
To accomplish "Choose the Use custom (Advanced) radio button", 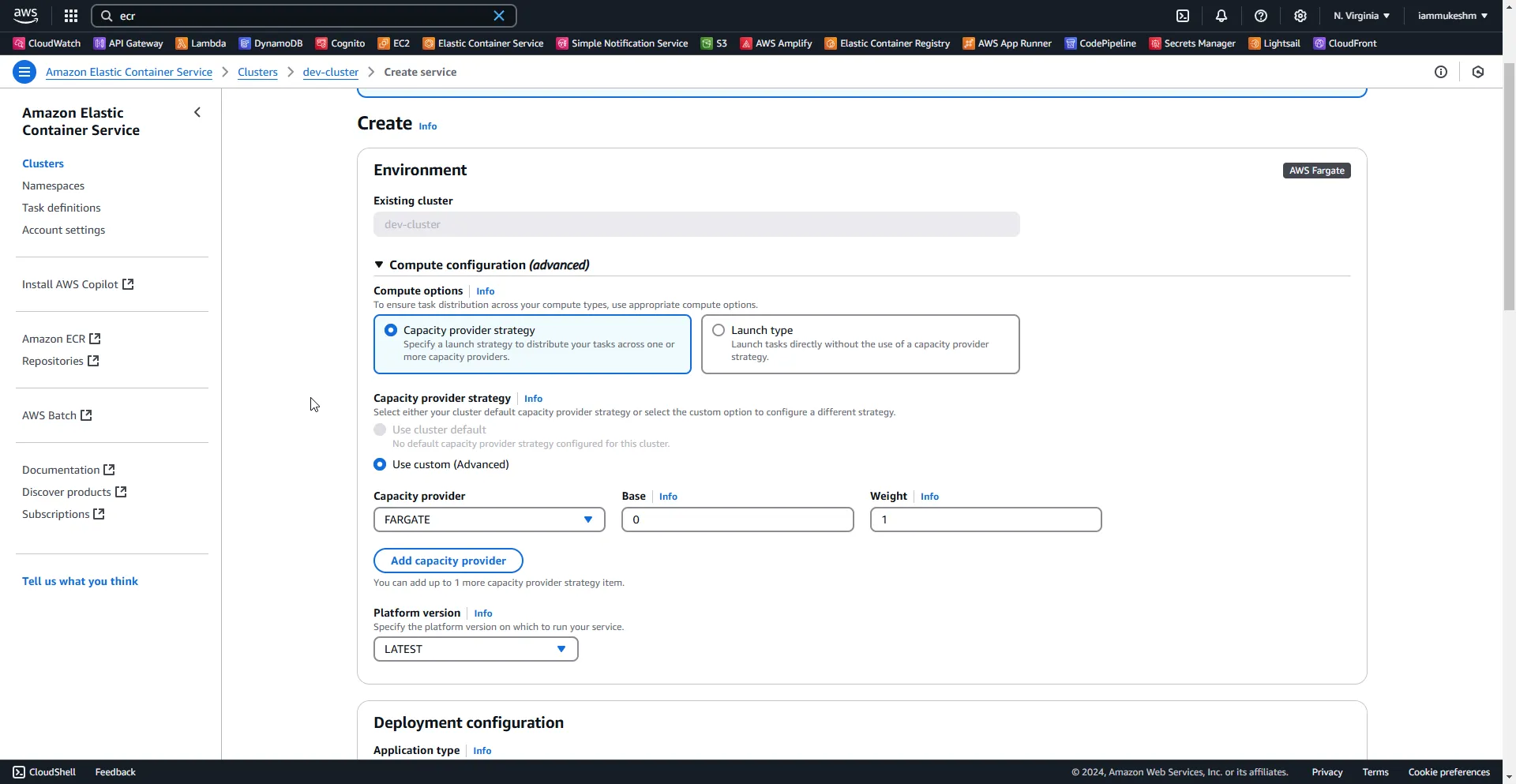I will click(x=380, y=465).
